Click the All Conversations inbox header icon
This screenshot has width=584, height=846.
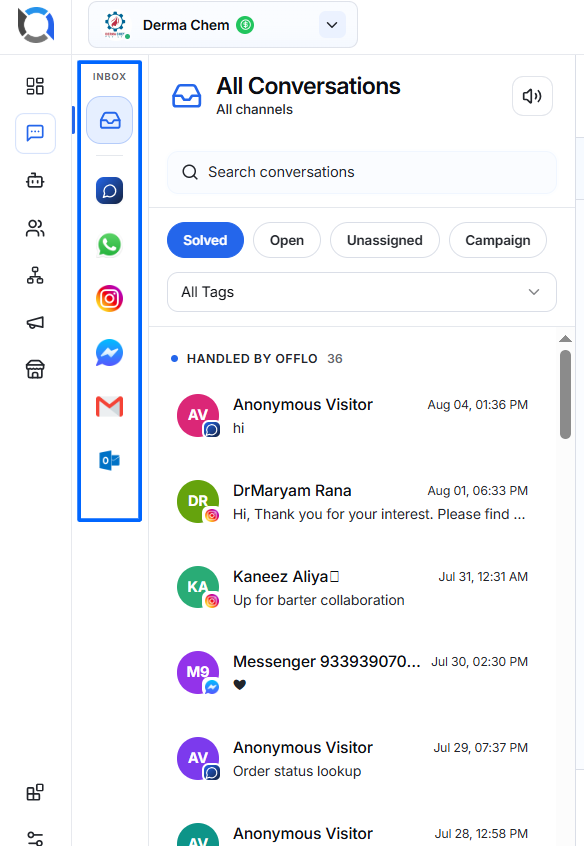click(x=187, y=96)
